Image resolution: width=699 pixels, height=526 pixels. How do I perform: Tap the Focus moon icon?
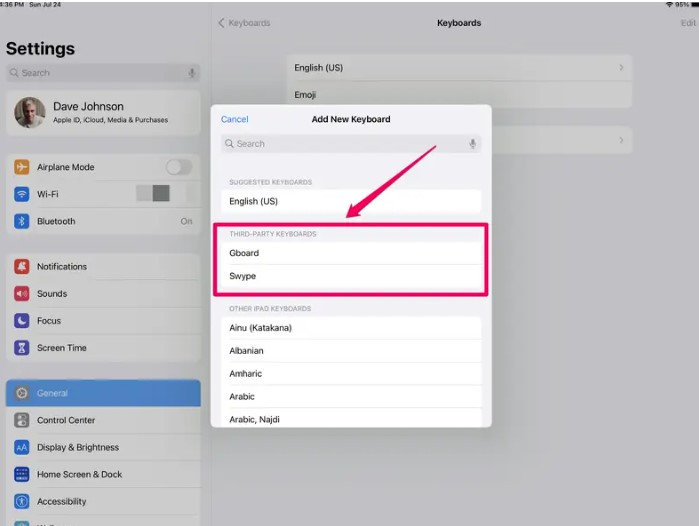[x=21, y=321]
